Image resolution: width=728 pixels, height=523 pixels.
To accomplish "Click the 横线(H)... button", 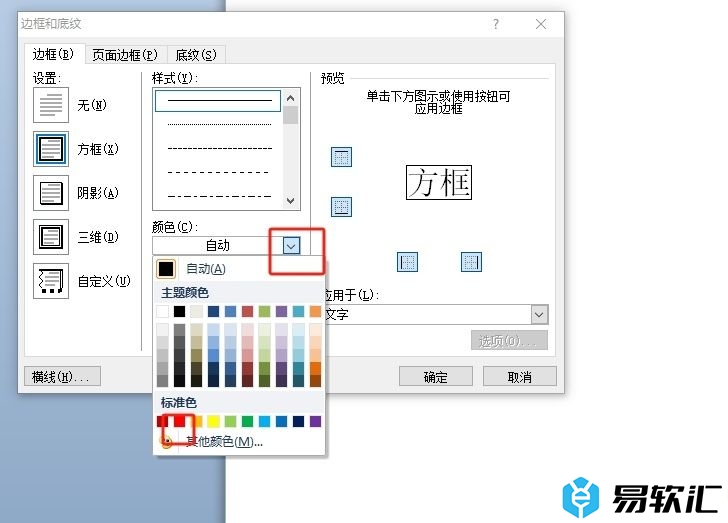I will coord(62,377).
